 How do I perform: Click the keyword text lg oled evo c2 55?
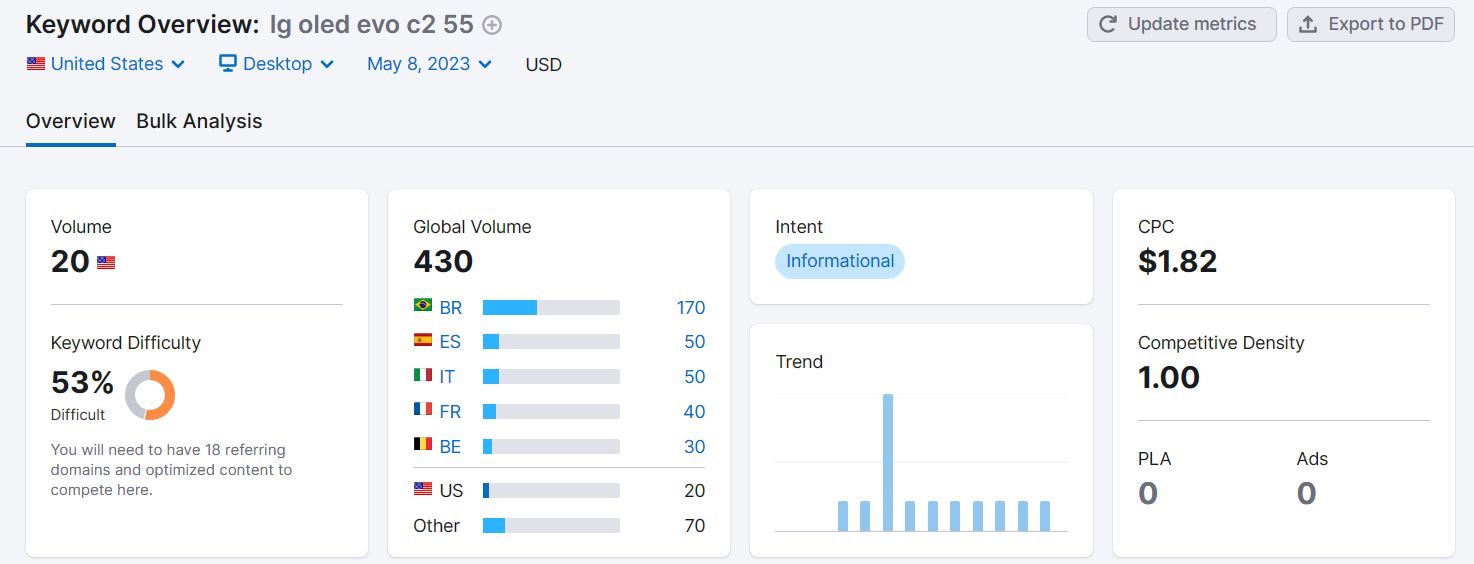371,25
